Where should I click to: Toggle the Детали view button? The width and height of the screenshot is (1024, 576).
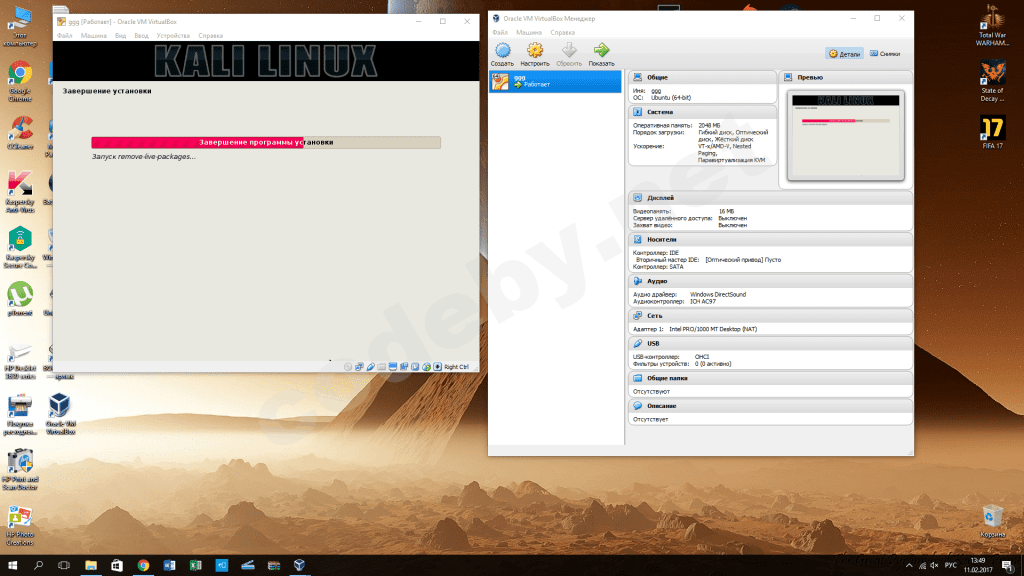click(x=845, y=54)
